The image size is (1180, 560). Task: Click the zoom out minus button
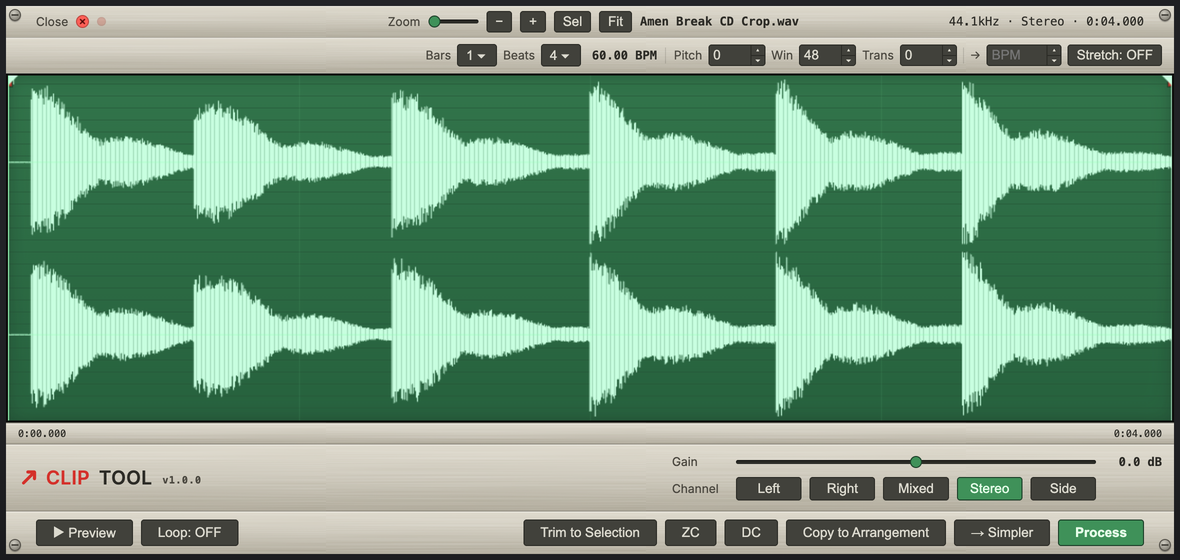[499, 22]
